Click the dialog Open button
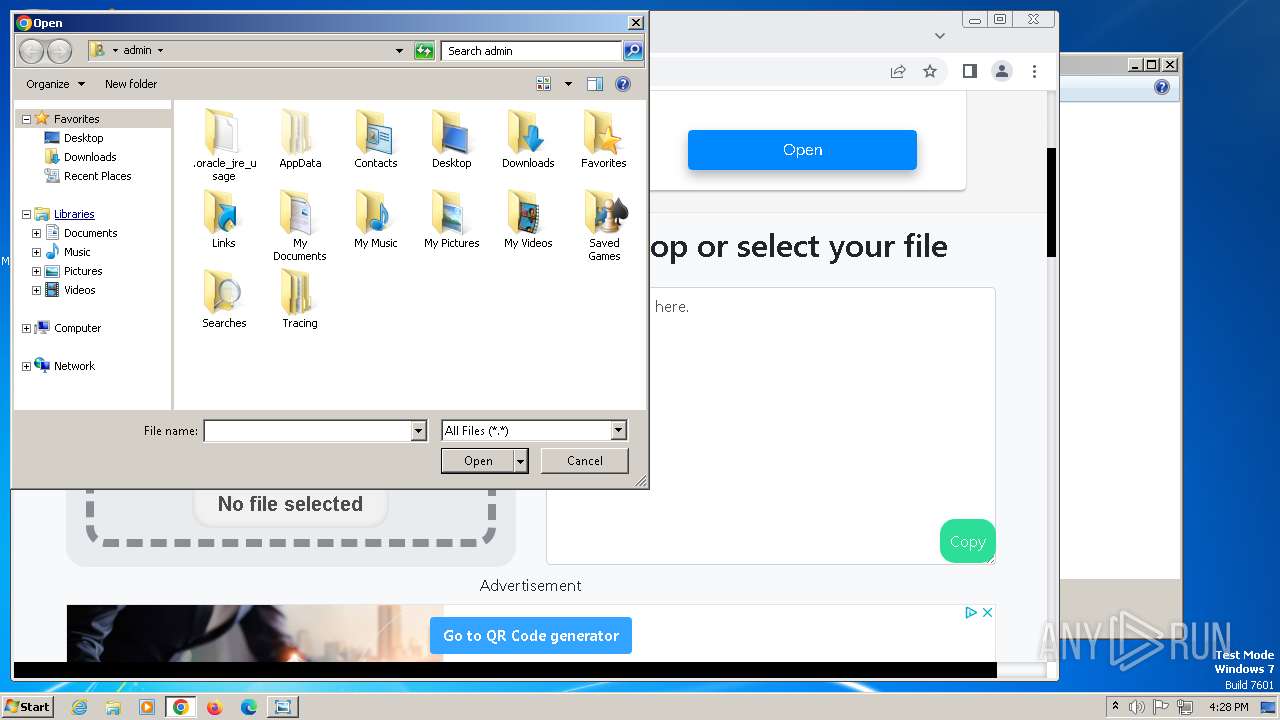Screen dimensions: 1280x720 click(x=478, y=461)
